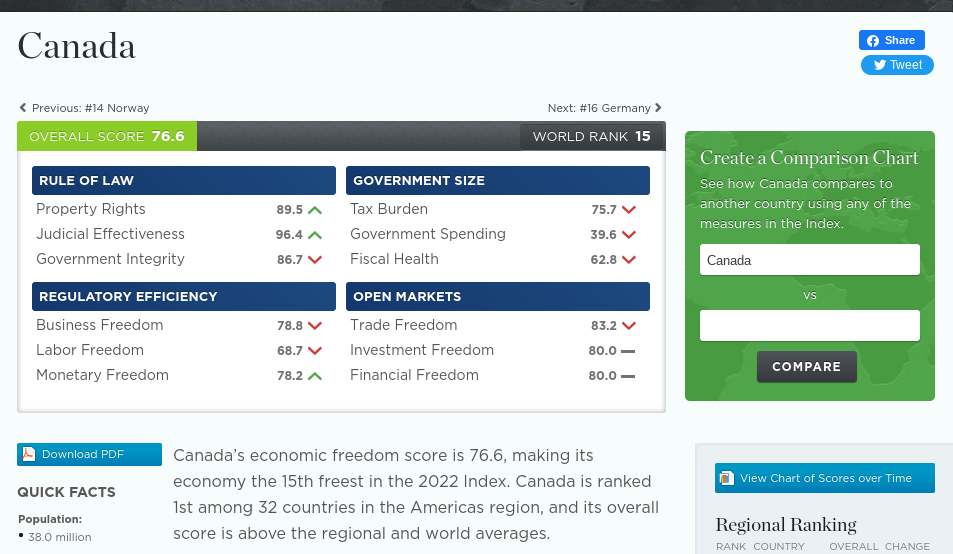Click green up arrow for Monetary Freedom
The image size is (953, 554).
coord(315,376)
